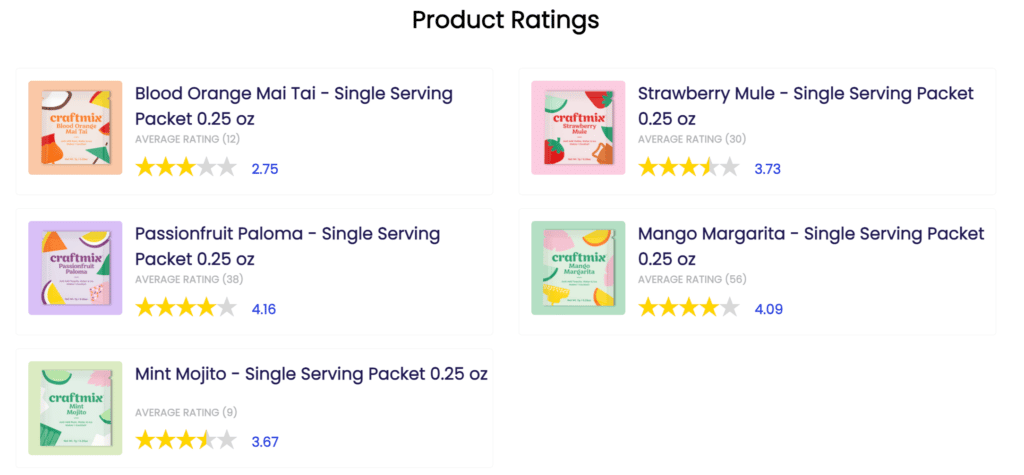Click the Passionfruit Paloma product image

(75, 267)
